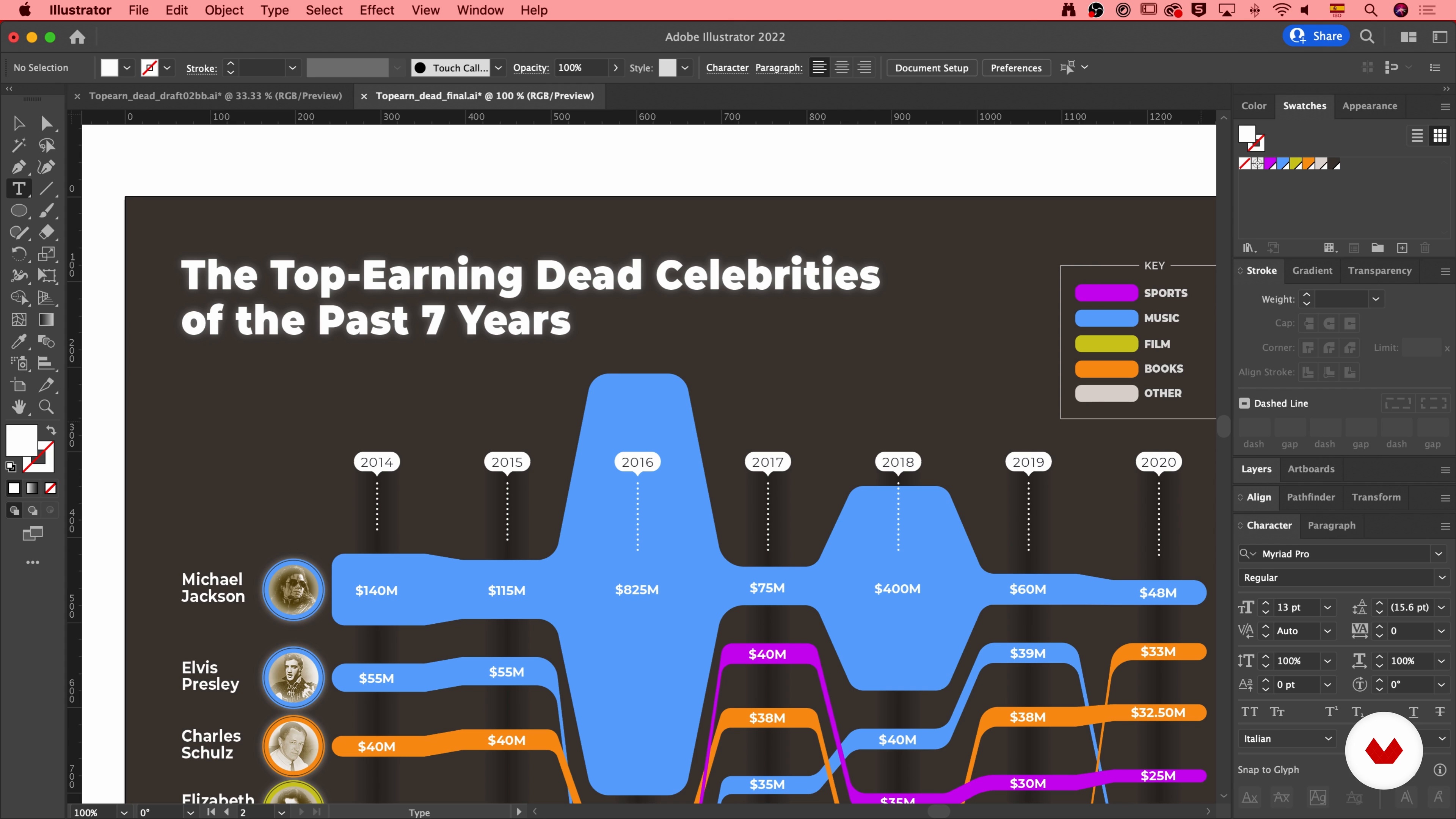Select the Pen tool
The height and width of the screenshot is (819, 1456).
coord(19,167)
